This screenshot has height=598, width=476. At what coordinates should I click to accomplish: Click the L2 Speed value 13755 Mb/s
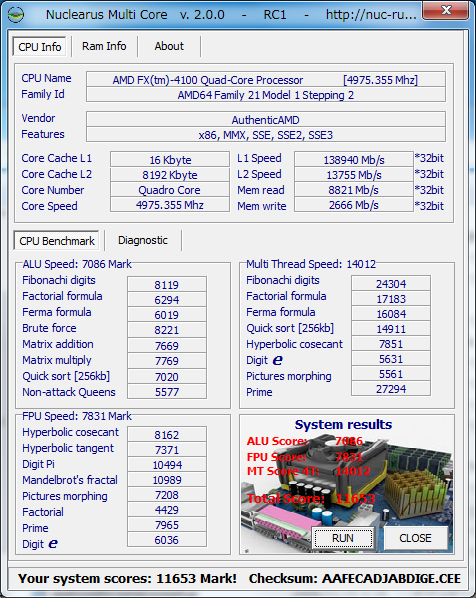[x=354, y=175]
